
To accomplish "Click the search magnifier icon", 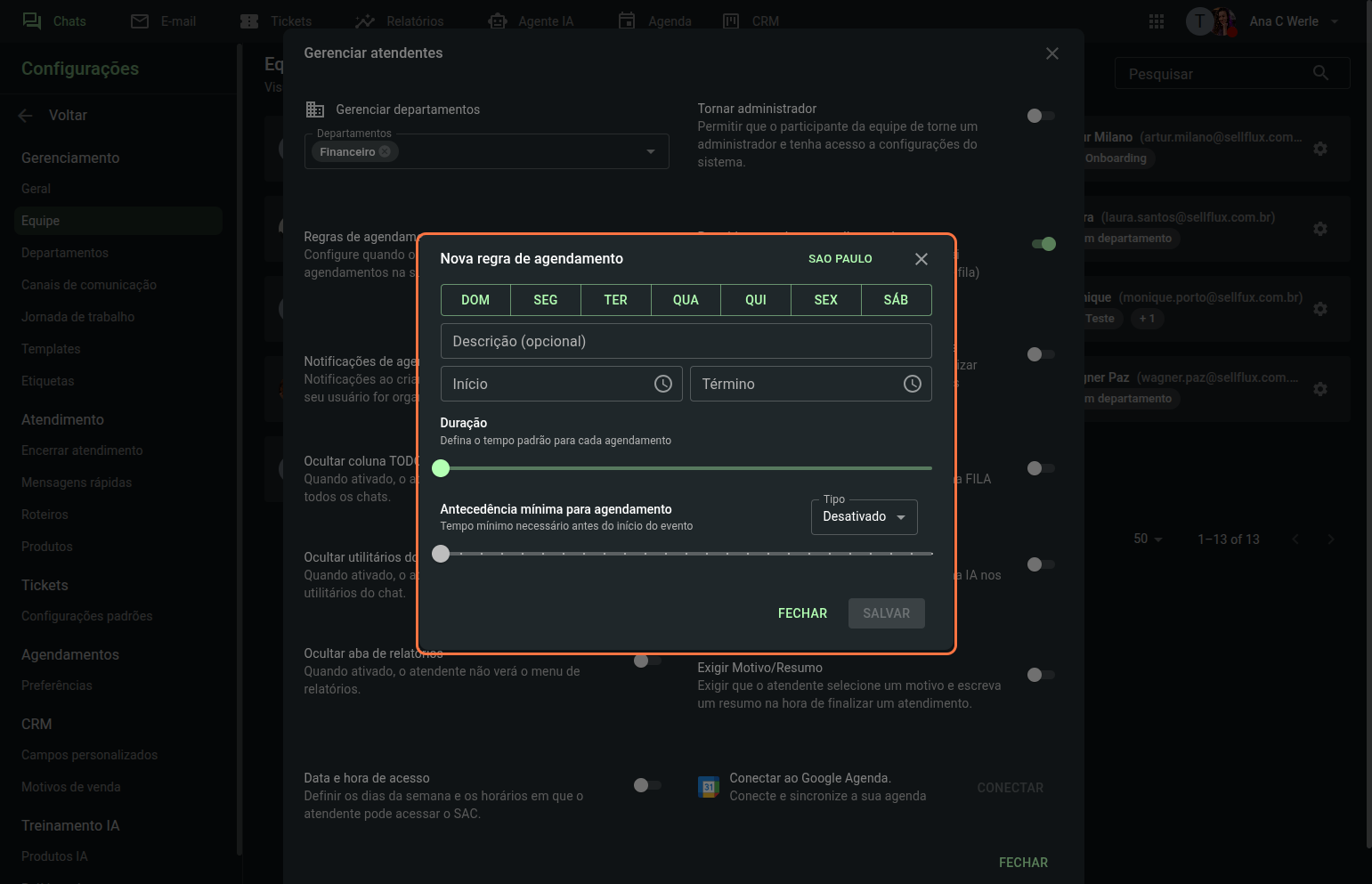I will (1320, 74).
